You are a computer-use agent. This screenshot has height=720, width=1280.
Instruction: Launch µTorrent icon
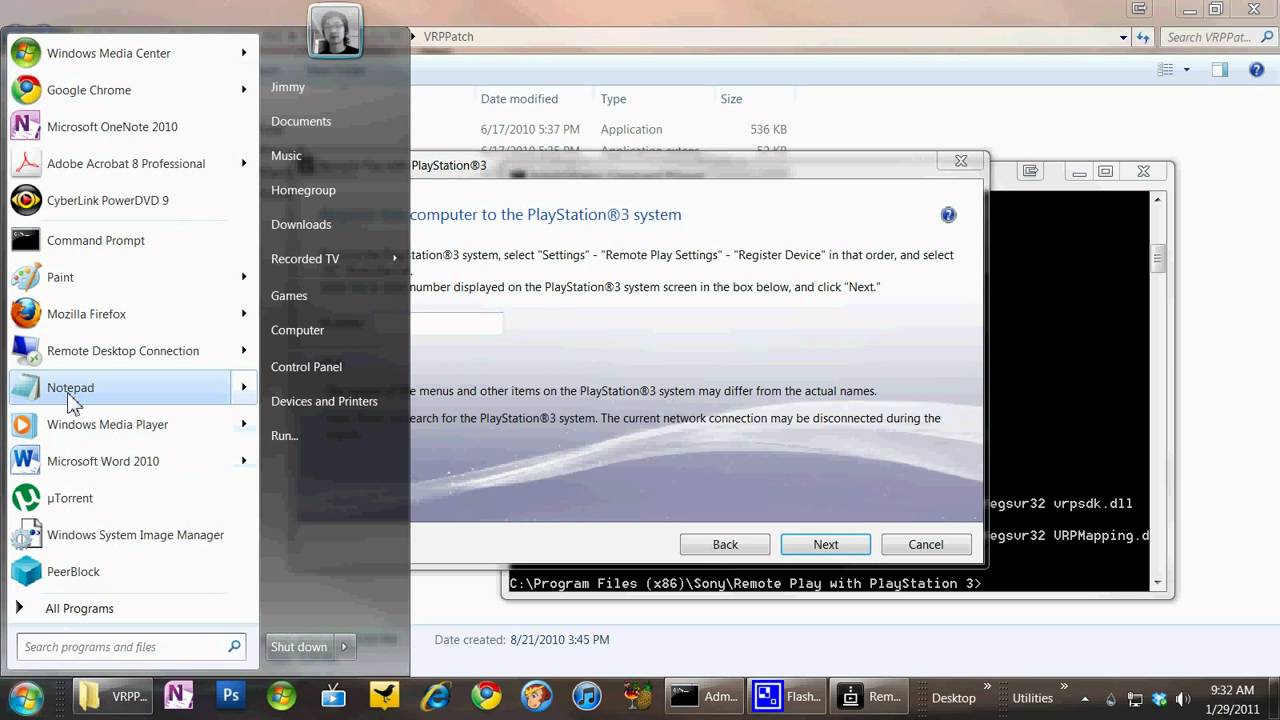[x=26, y=498]
